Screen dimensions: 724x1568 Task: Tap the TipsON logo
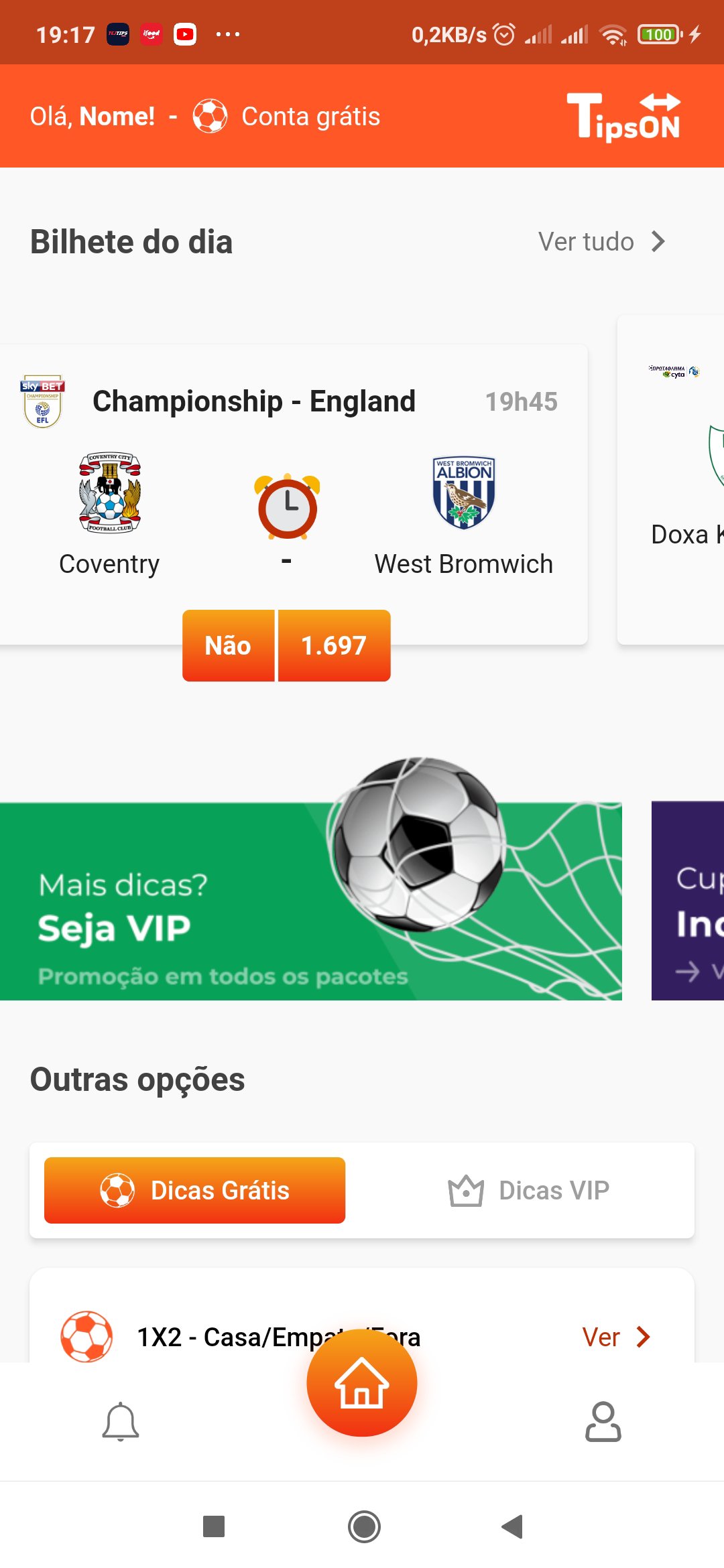(x=623, y=117)
